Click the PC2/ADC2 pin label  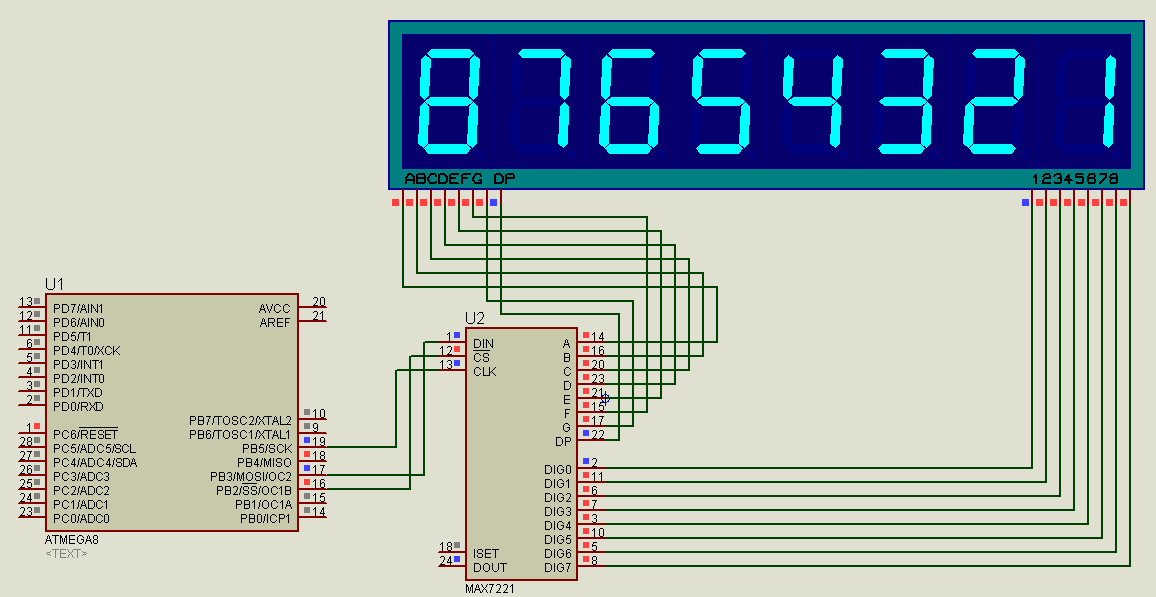(x=81, y=491)
